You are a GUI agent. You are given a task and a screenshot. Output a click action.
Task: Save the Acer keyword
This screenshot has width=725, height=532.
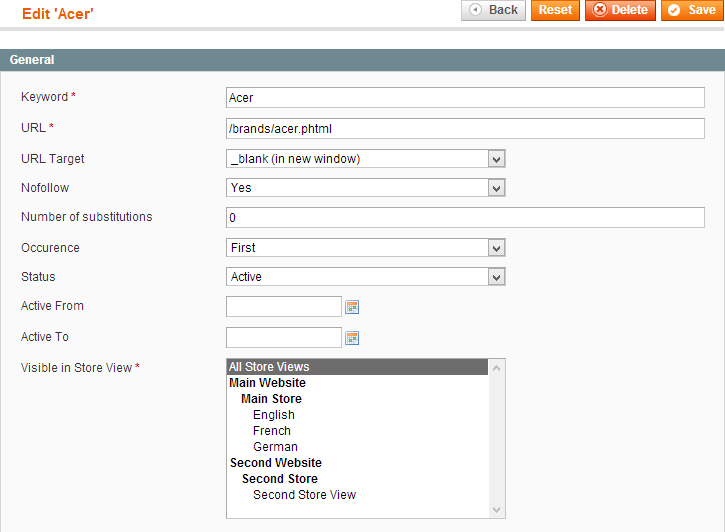pyautogui.click(x=692, y=10)
